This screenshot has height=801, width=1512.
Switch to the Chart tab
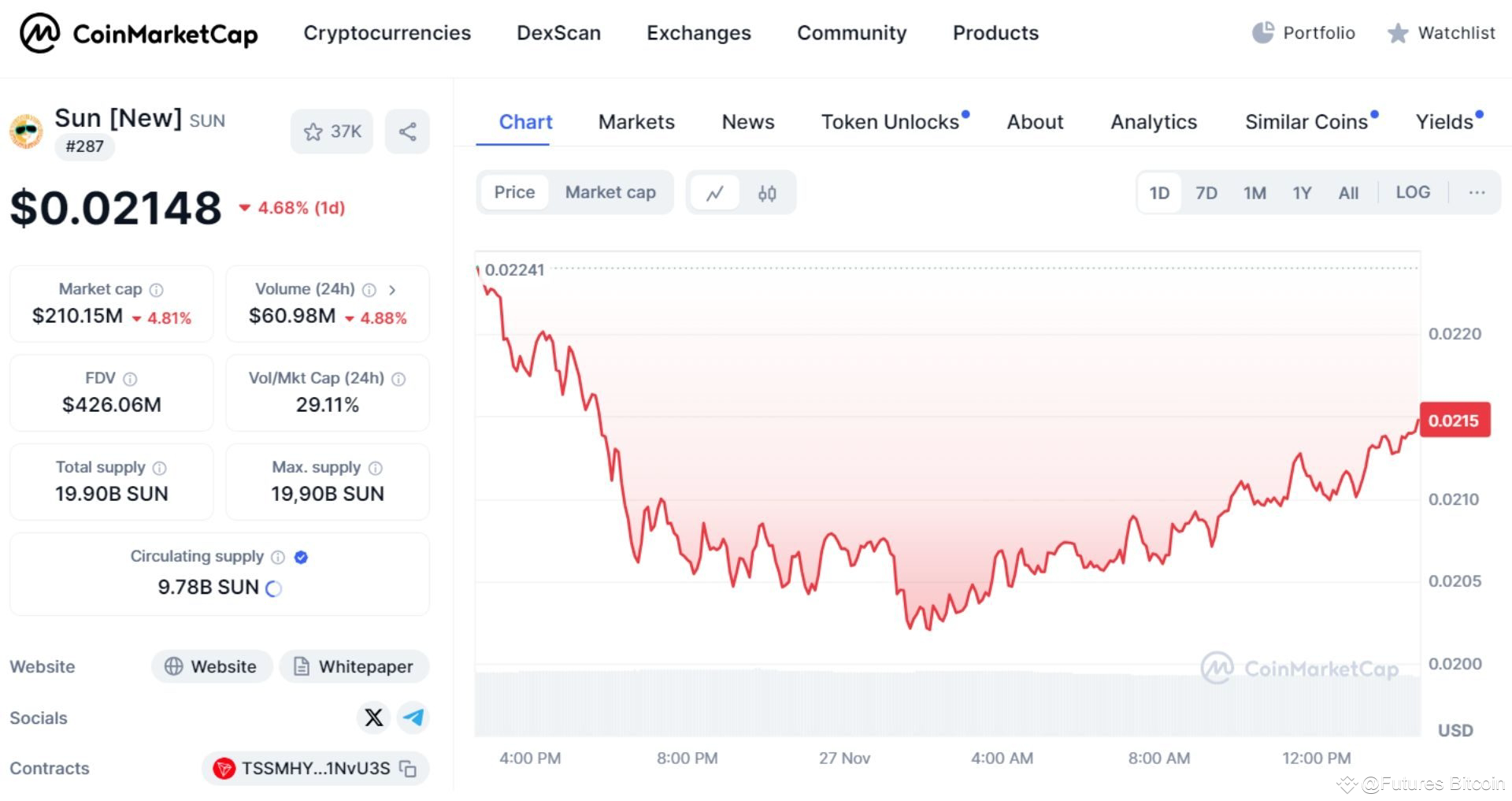coord(525,122)
